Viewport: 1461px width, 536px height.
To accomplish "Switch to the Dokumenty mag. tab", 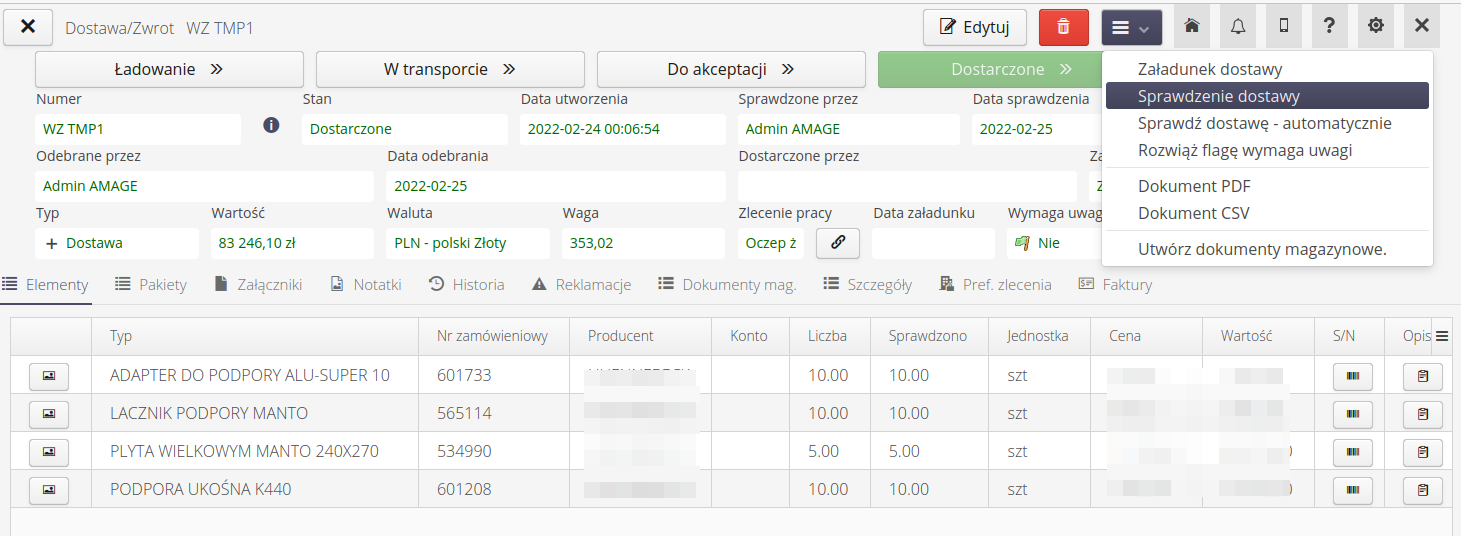I will [x=727, y=284].
